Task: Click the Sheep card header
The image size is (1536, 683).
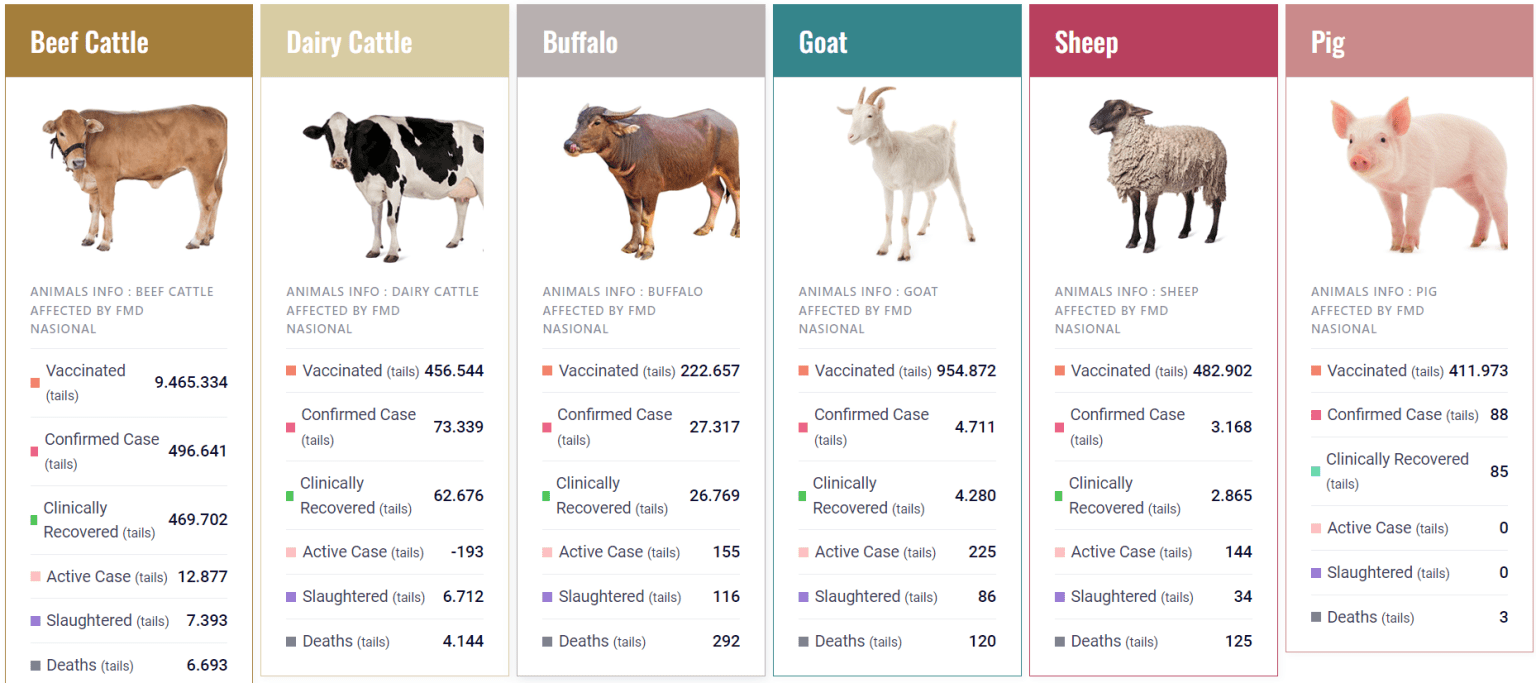Action: [1153, 41]
